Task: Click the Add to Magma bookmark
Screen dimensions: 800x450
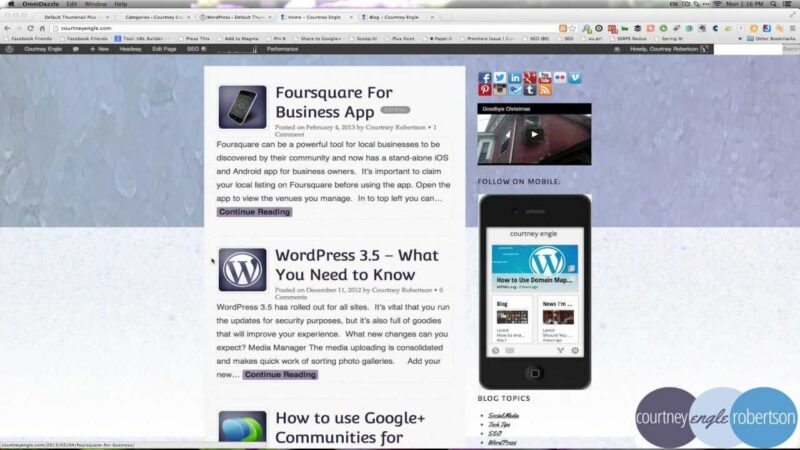Action: [238, 38]
